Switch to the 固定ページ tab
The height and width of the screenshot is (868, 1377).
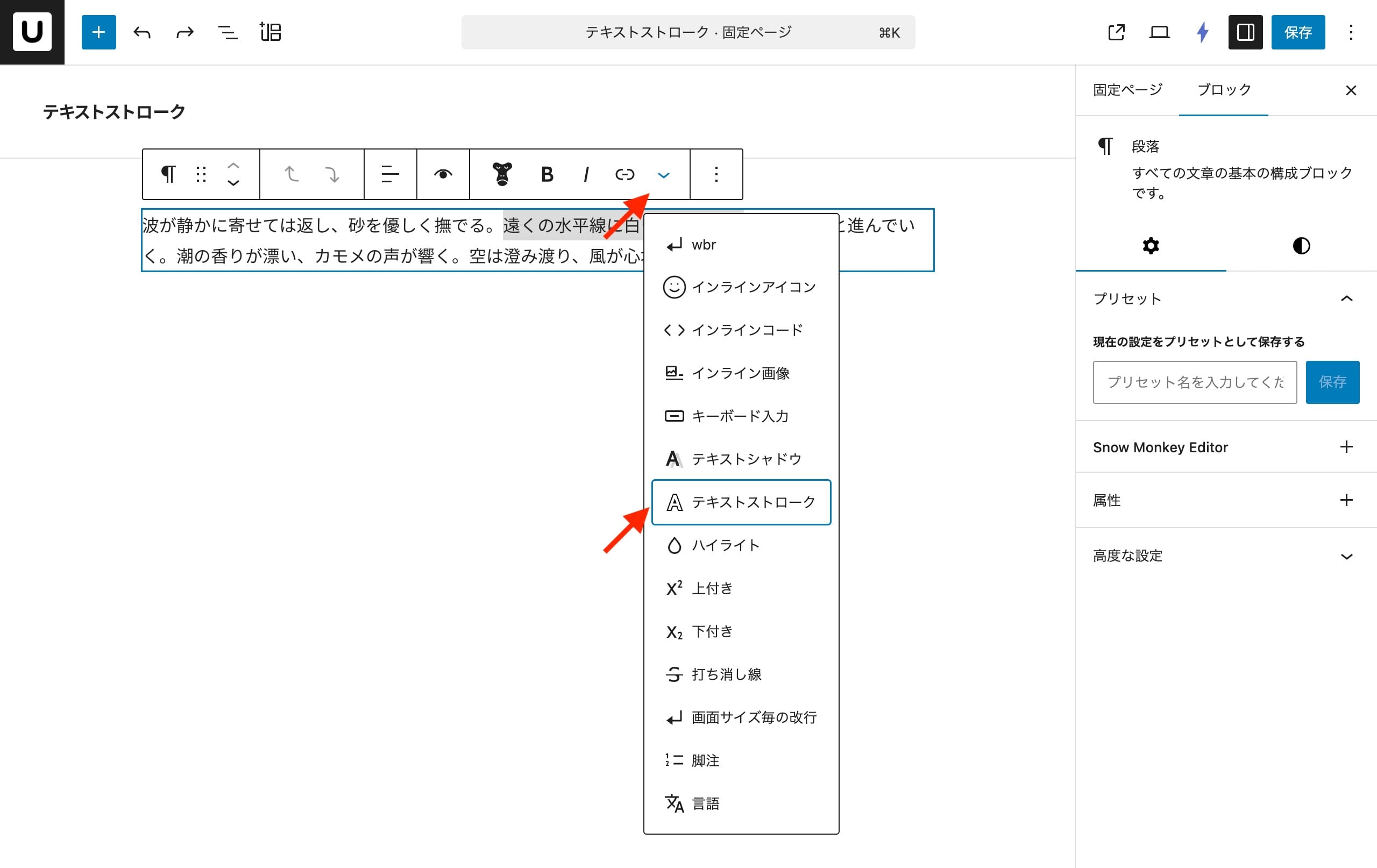(x=1127, y=90)
